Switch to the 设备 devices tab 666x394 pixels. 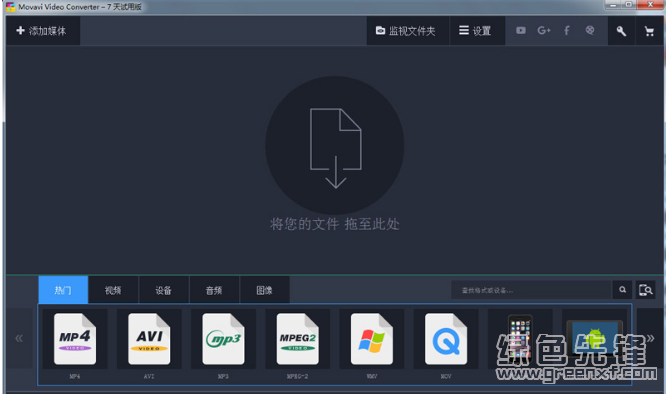click(164, 290)
